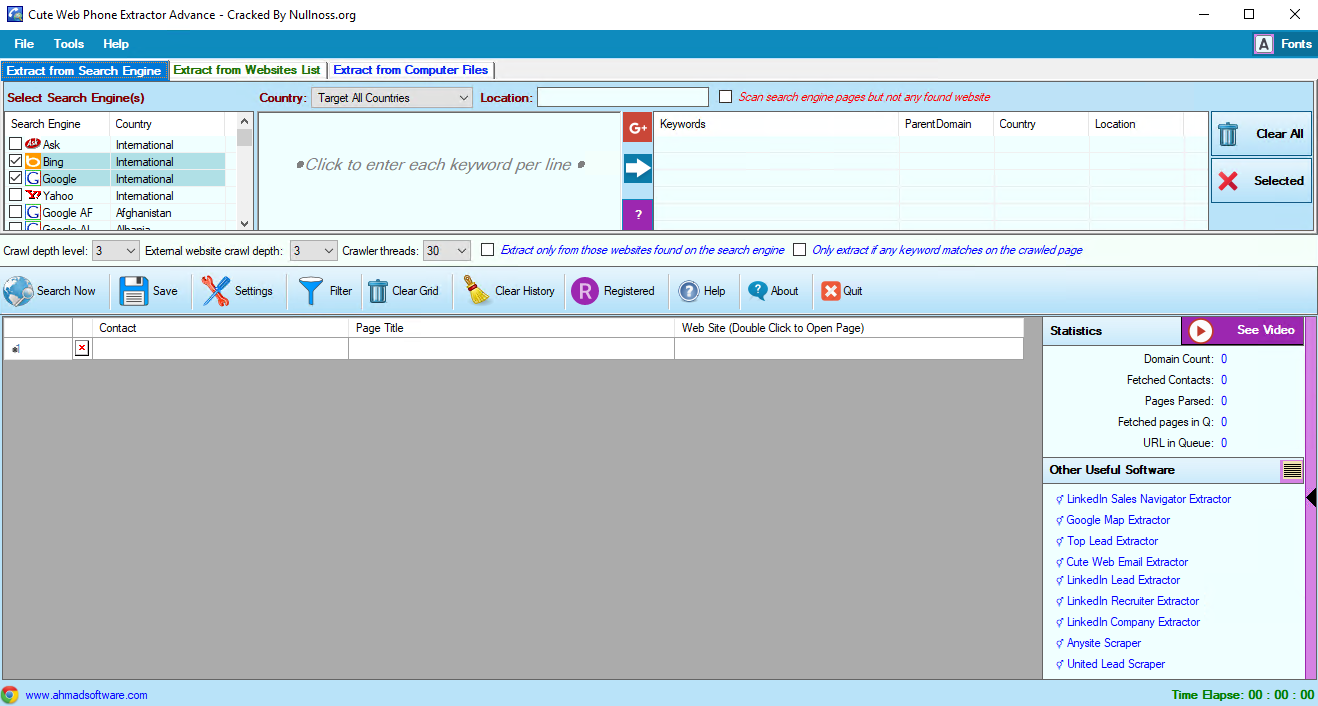The height and width of the screenshot is (706, 1318).
Task: Open LinkedIn Lead Extractor link
Action: point(1123,580)
